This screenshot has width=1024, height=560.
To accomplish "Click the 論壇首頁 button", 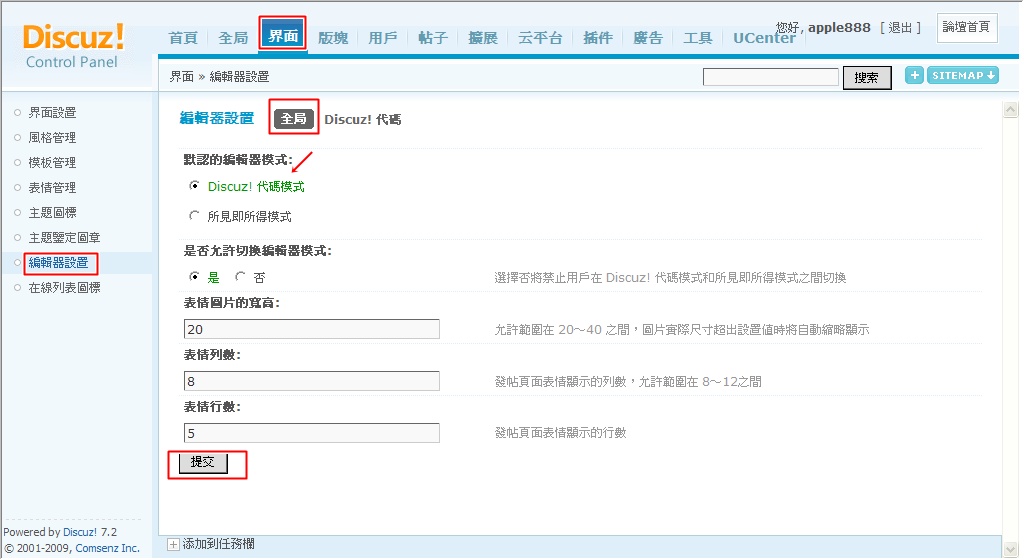I will (967, 27).
